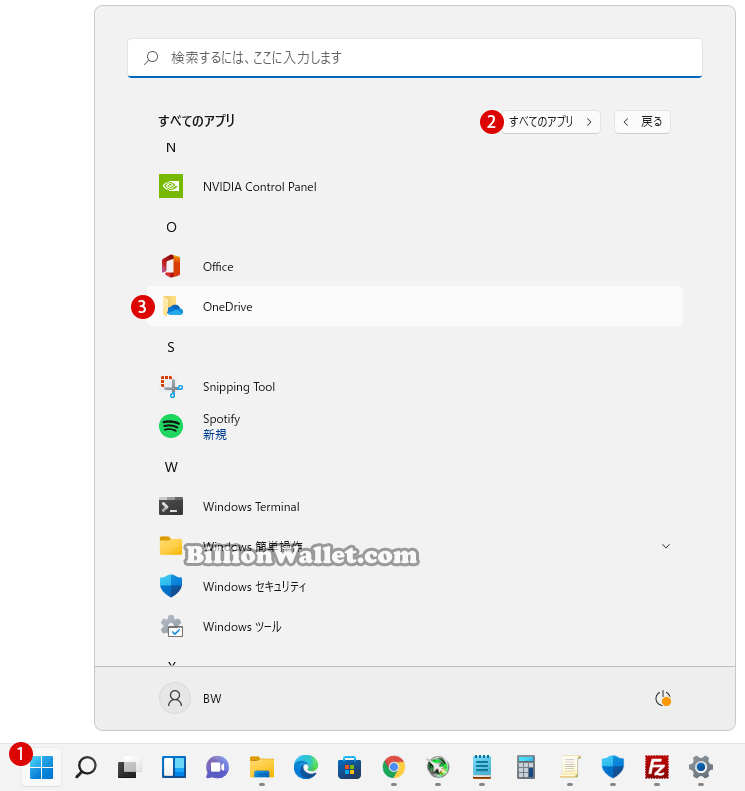745x791 pixels.
Task: Jump to letter S section header
Action: tap(171, 347)
